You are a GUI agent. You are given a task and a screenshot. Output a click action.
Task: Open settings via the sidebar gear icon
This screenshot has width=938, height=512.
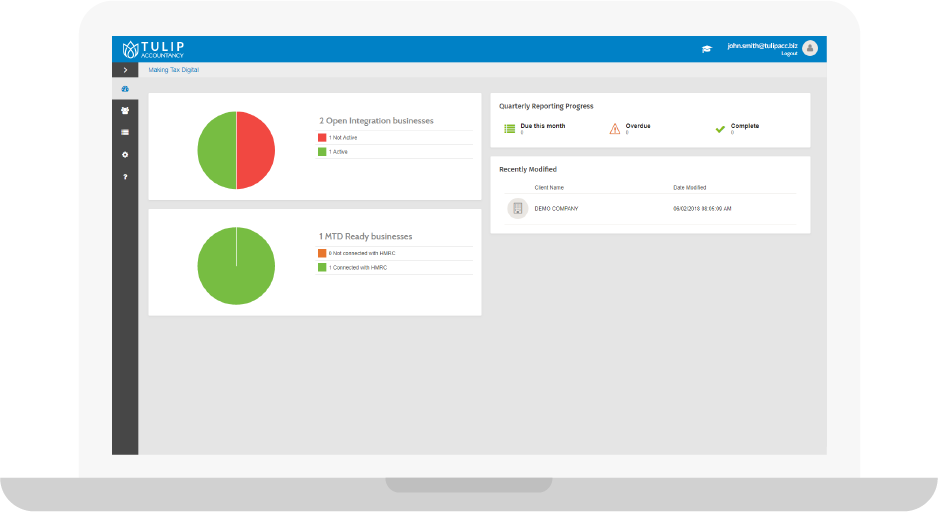[125, 155]
